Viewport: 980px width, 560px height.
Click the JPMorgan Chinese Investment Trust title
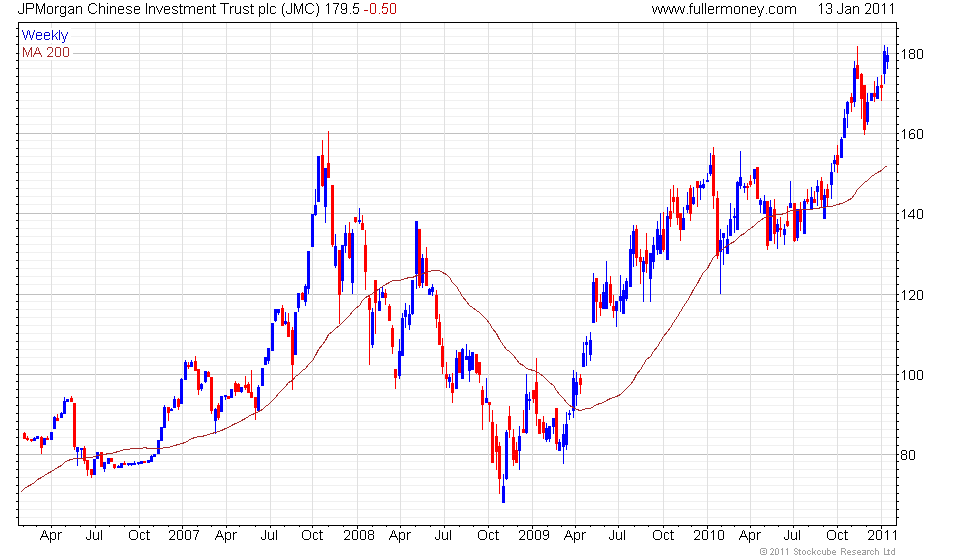point(169,9)
